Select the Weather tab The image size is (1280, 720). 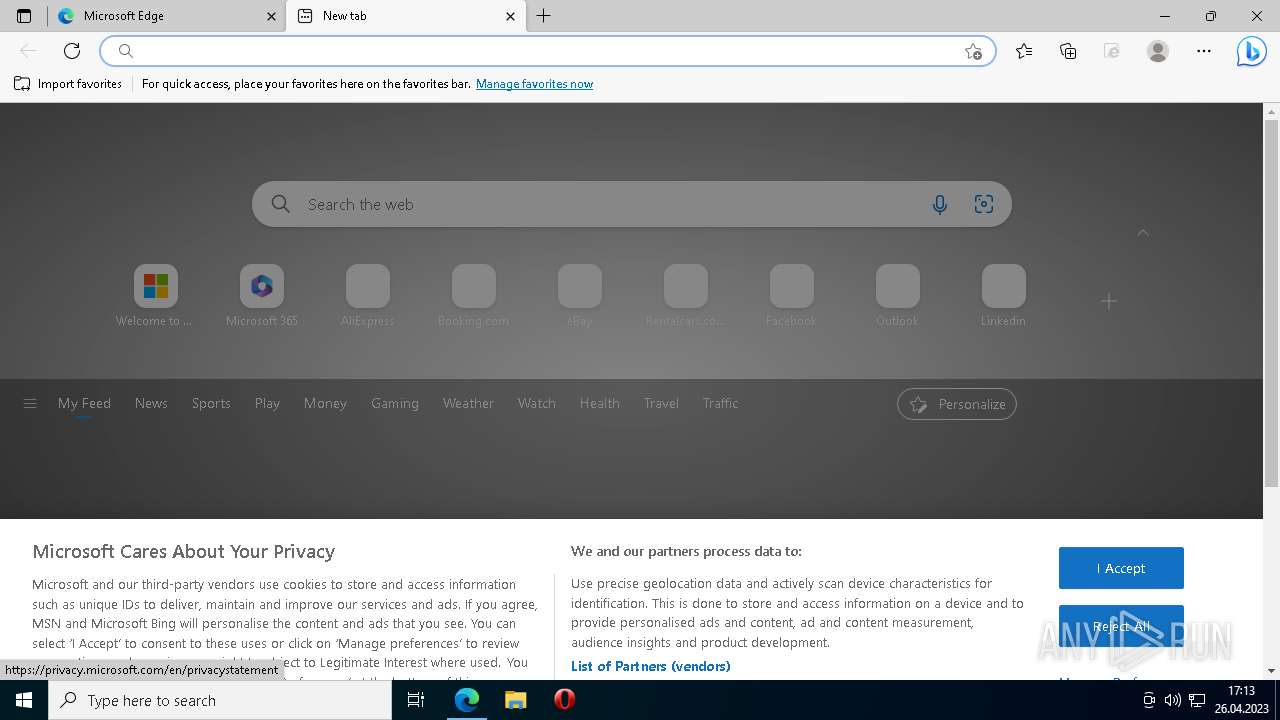click(468, 403)
